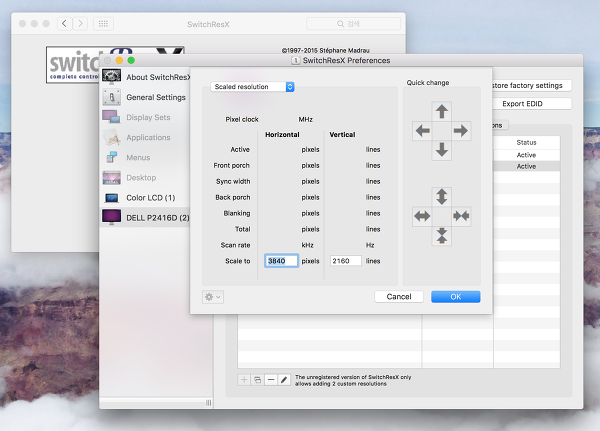Select the first Active status row
600x431 pixels.
[x=527, y=155]
